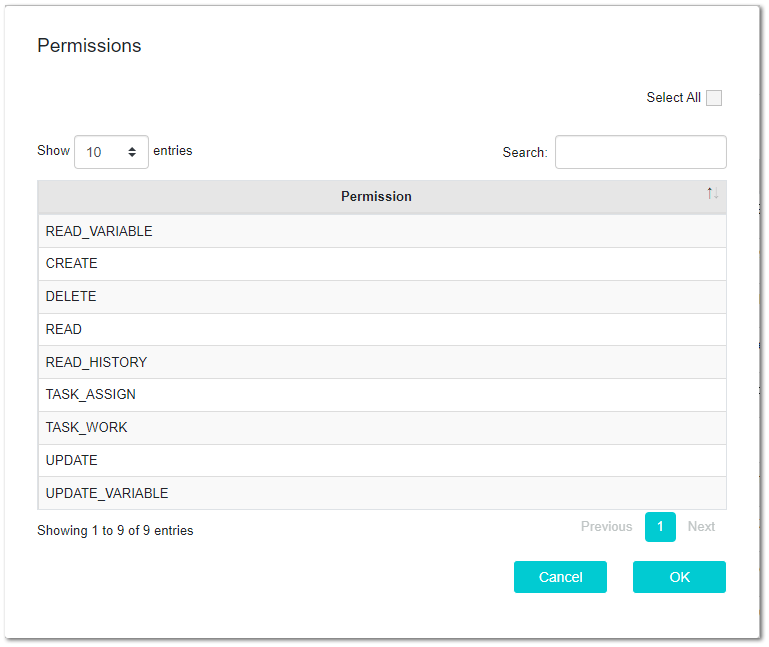This screenshot has height=647, width=769.
Task: Select the UPDATE permission row
Action: (x=382, y=460)
